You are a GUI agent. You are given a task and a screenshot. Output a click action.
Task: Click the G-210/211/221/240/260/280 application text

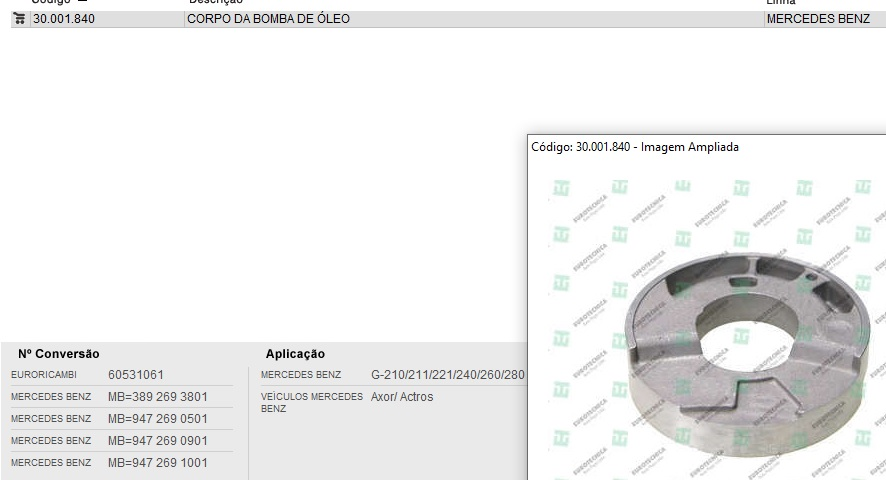pyautogui.click(x=447, y=375)
